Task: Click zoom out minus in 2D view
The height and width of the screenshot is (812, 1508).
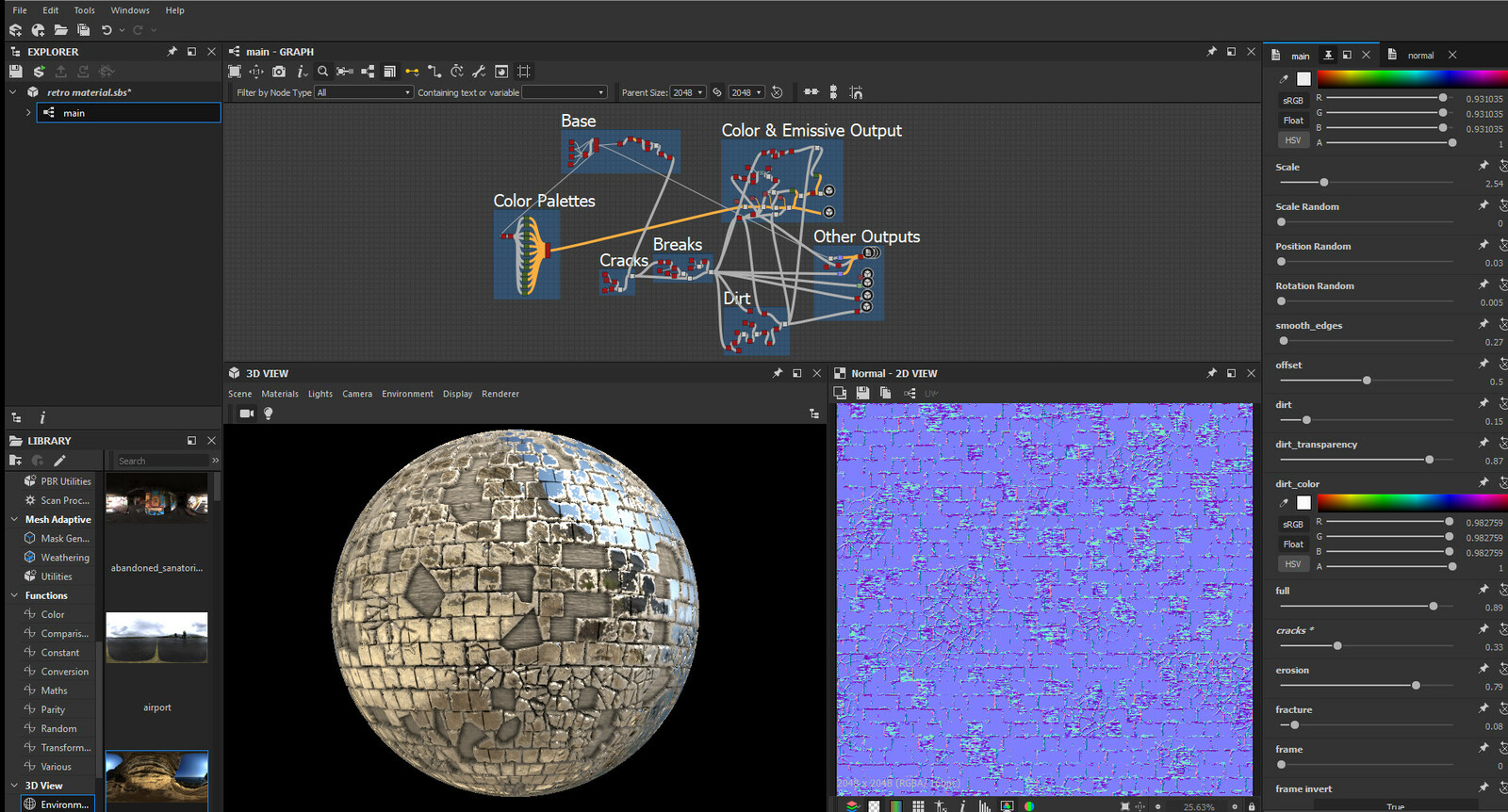Action: tap(1158, 806)
